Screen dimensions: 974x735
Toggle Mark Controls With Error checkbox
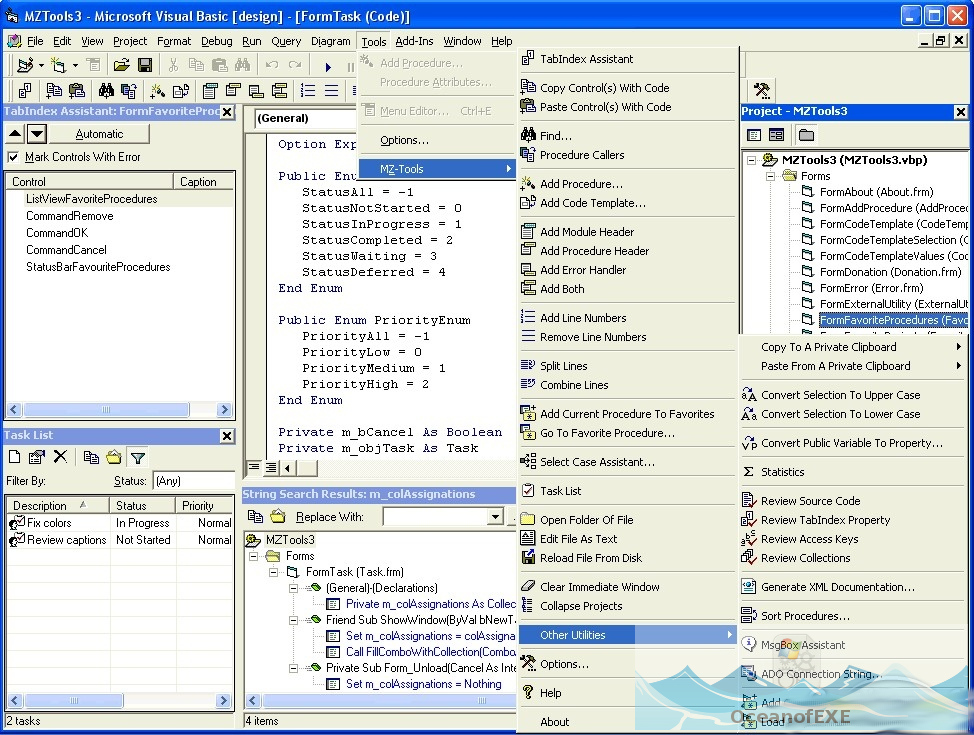point(13,157)
